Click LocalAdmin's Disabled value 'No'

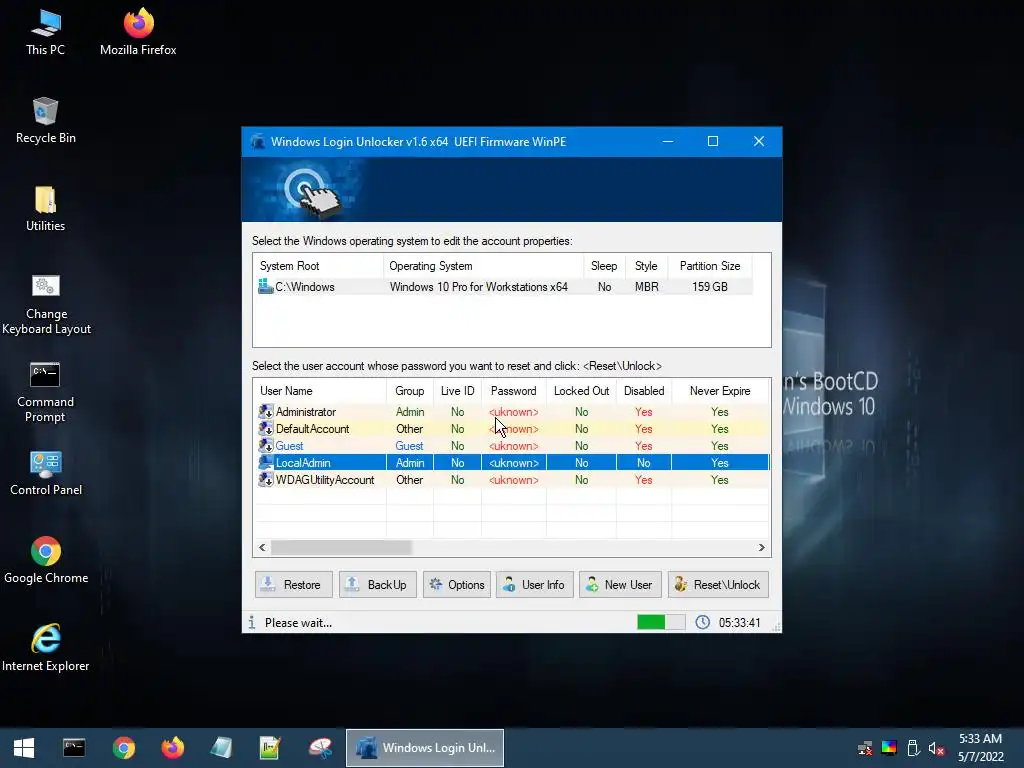tap(644, 463)
